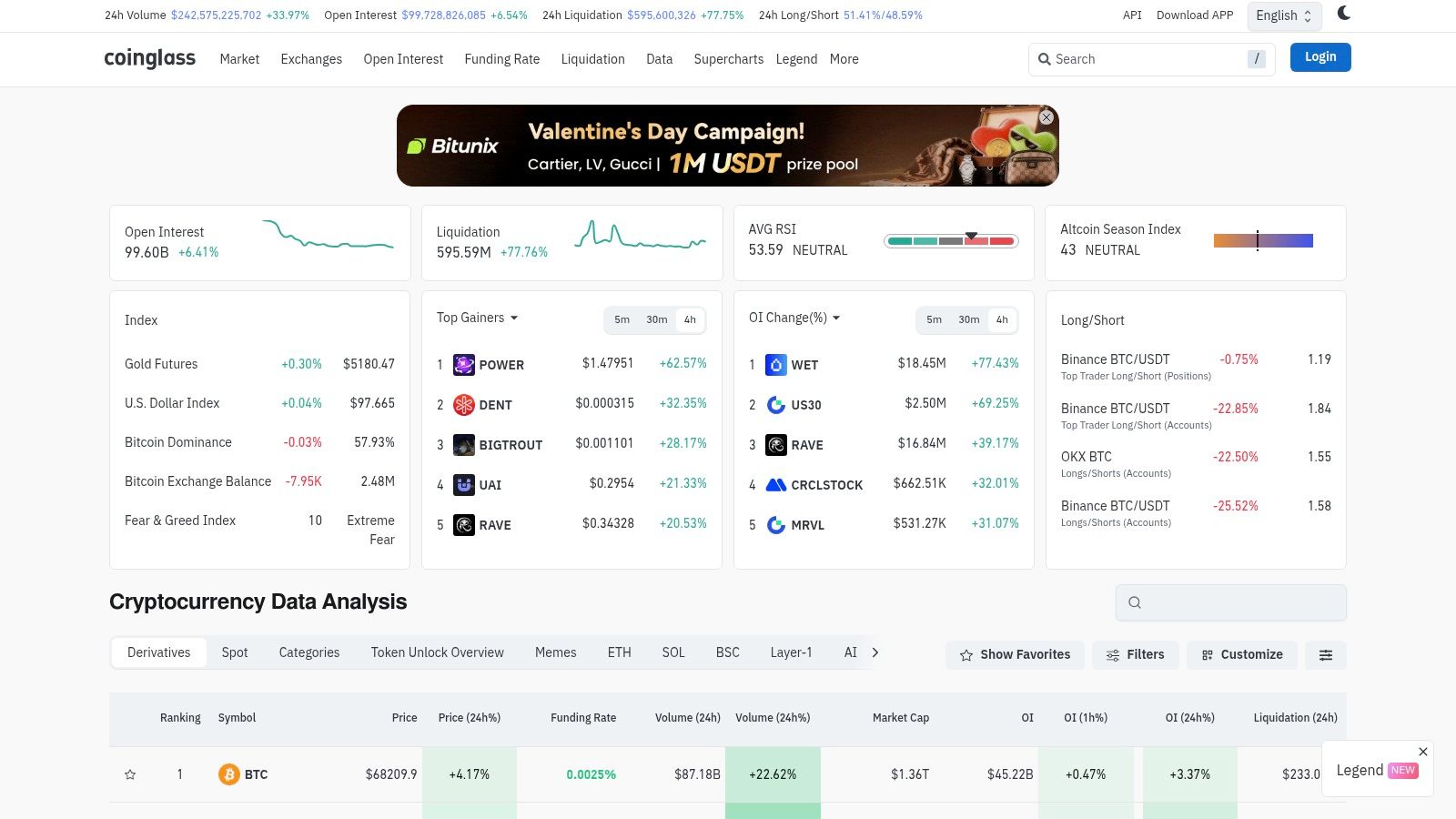Select 5m in Top Gainers card
The height and width of the screenshot is (819, 1456).
click(x=622, y=319)
